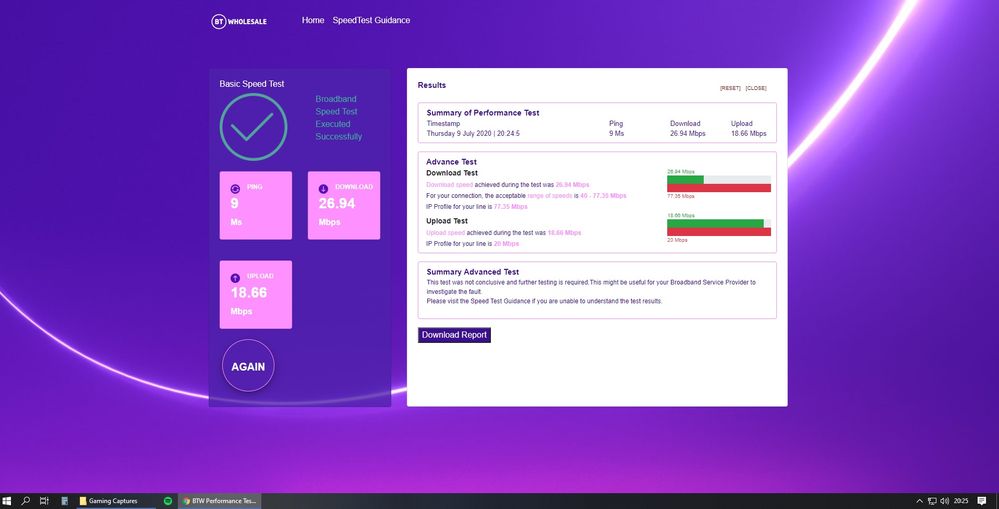The width and height of the screenshot is (999, 509).
Task: Click the upload arrow icon in the Upload tile
Action: click(x=235, y=277)
